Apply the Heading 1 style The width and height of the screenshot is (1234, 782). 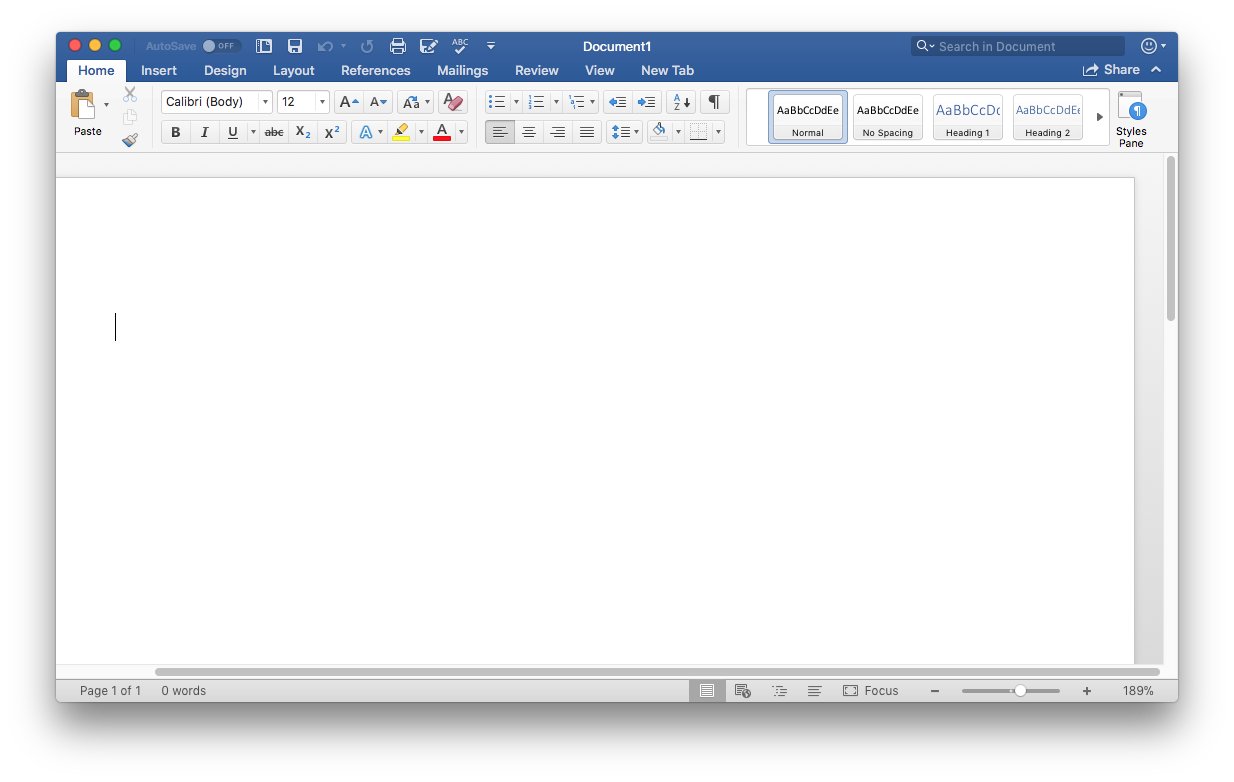click(967, 116)
